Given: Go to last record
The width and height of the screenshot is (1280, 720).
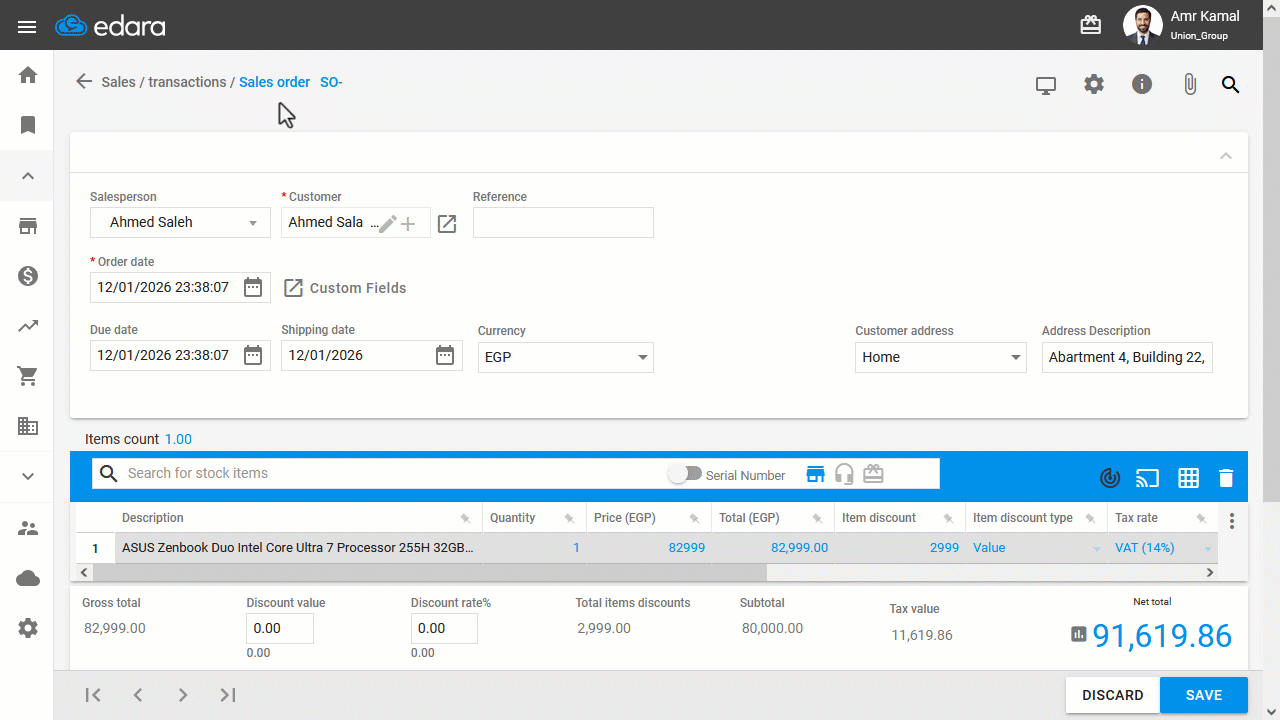Looking at the screenshot, I should pyautogui.click(x=228, y=695).
